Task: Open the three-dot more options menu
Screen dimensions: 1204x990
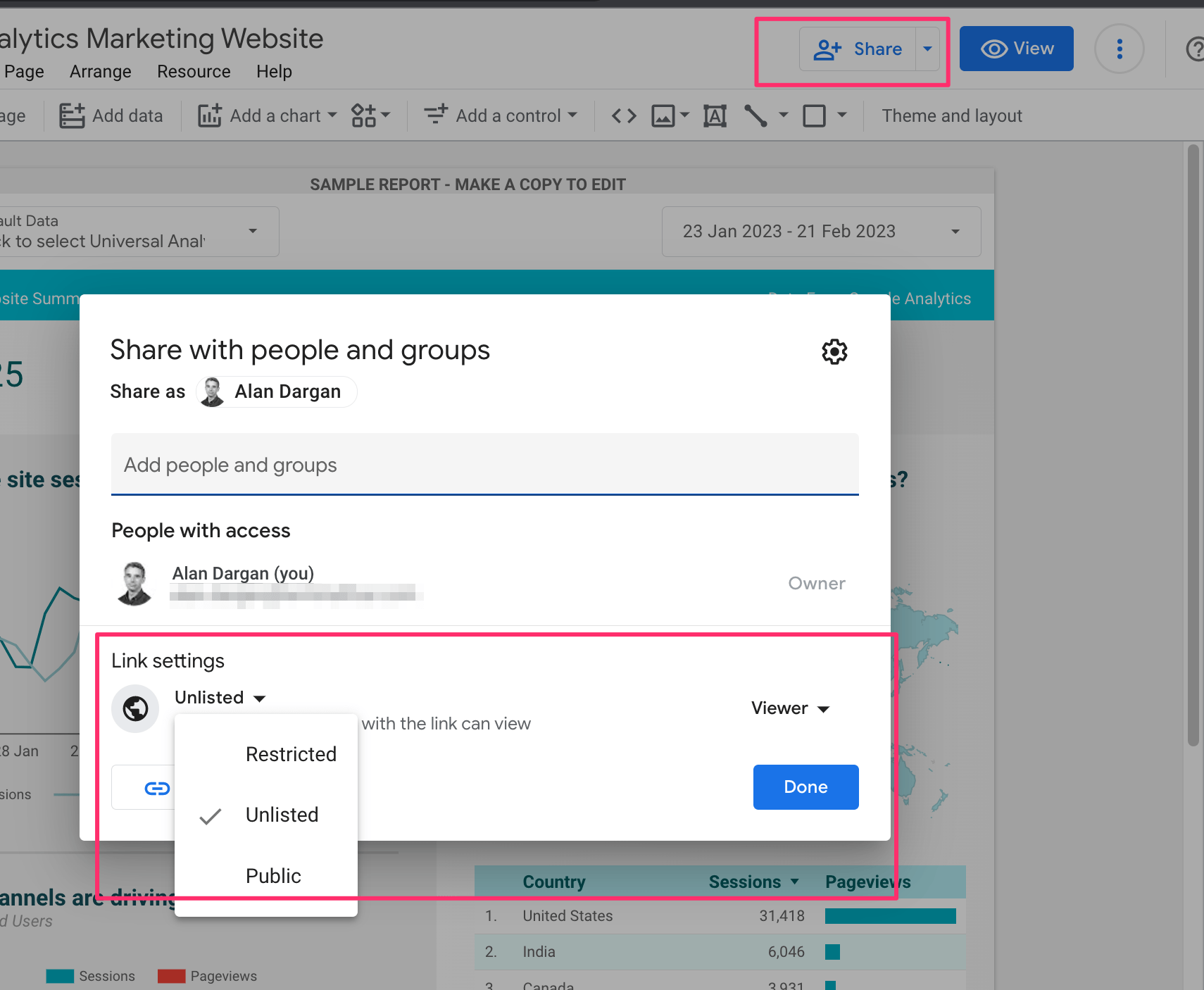Action: [x=1119, y=49]
